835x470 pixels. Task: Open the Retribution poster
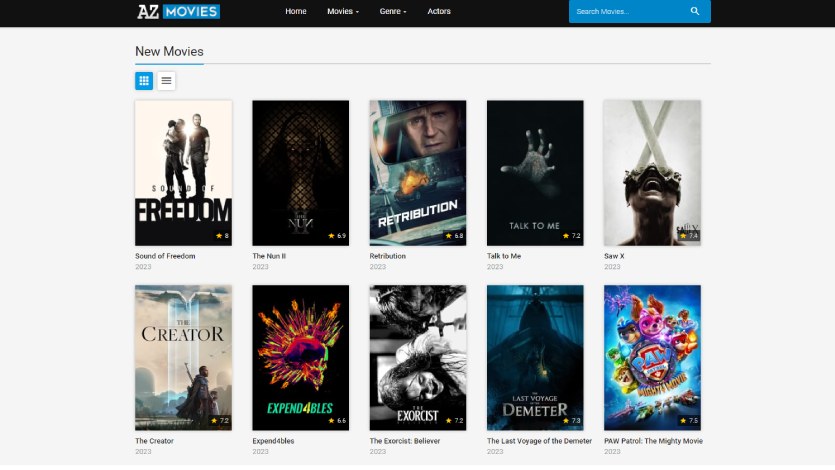coord(418,173)
